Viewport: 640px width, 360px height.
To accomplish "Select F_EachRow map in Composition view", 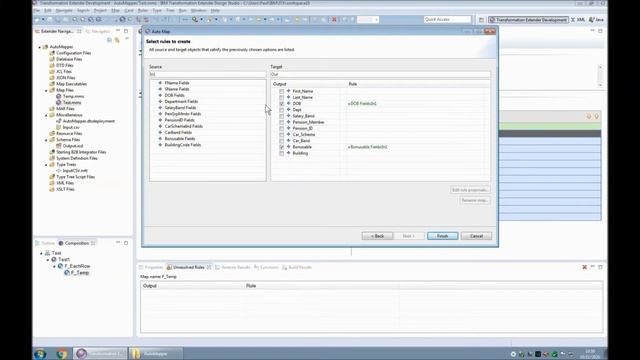I will click(77, 266).
